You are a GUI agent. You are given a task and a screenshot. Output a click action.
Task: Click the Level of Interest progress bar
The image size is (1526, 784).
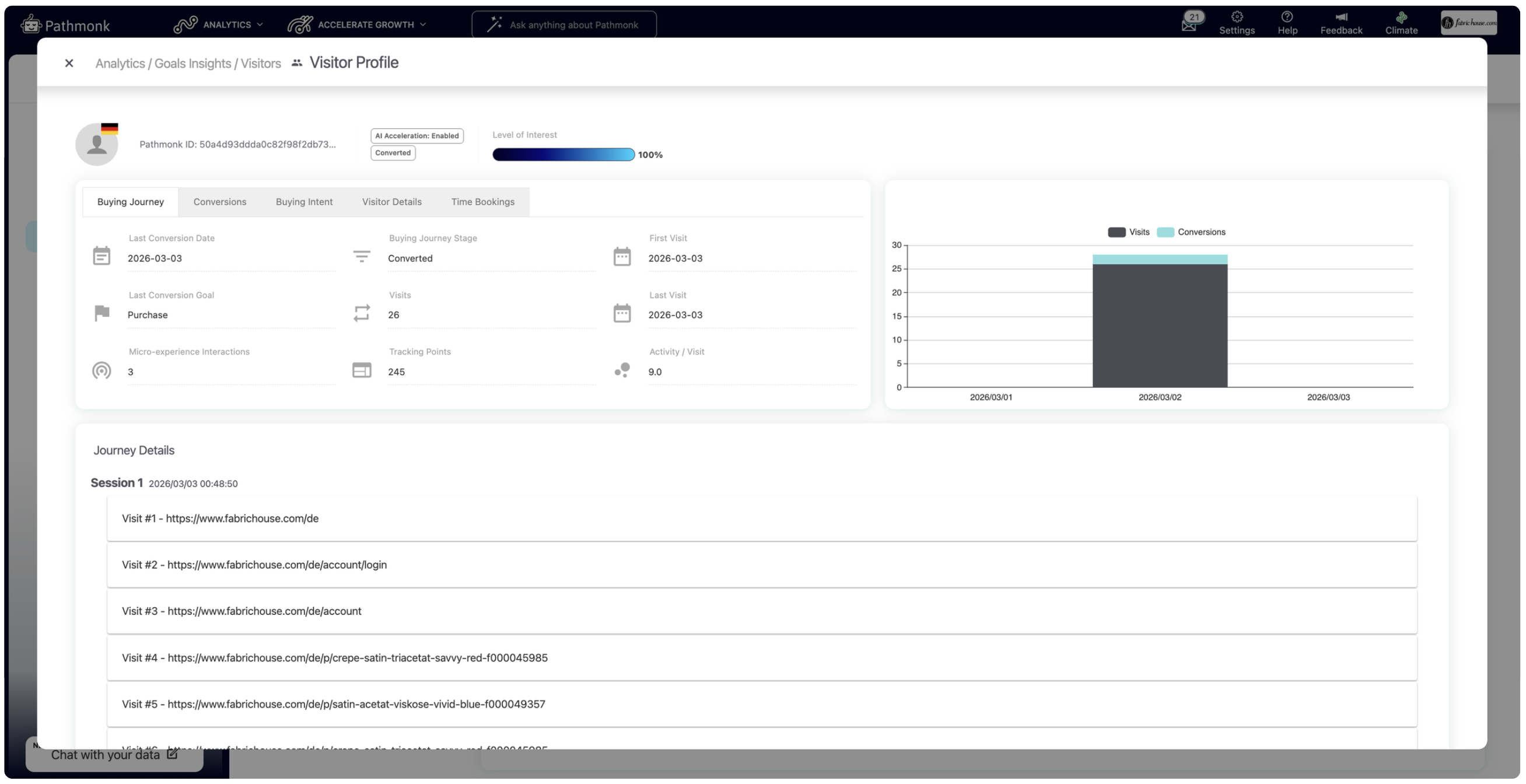[563, 155]
